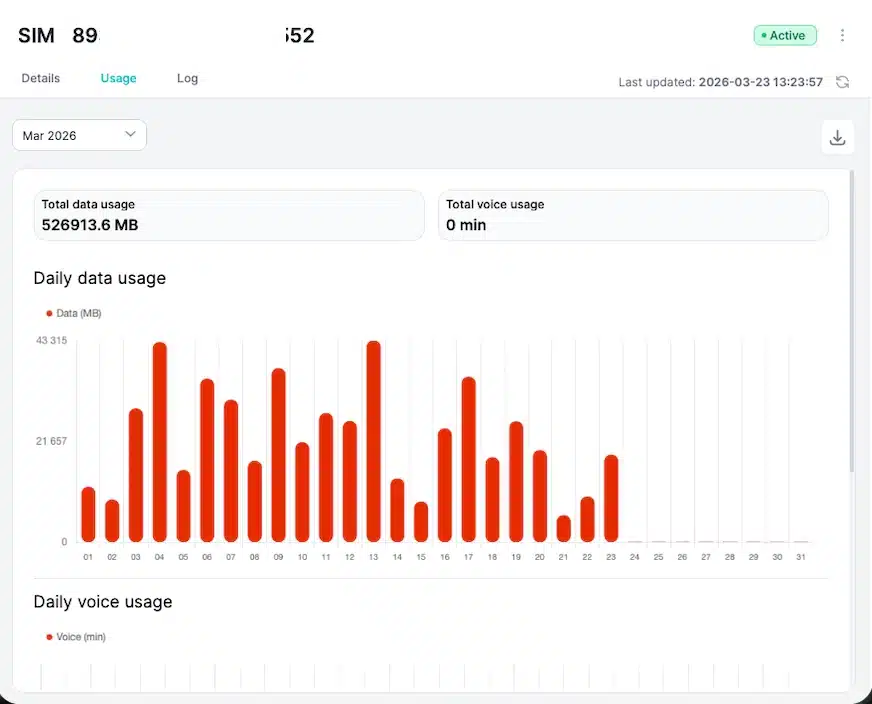Open the three-dot more options menu

pyautogui.click(x=842, y=36)
